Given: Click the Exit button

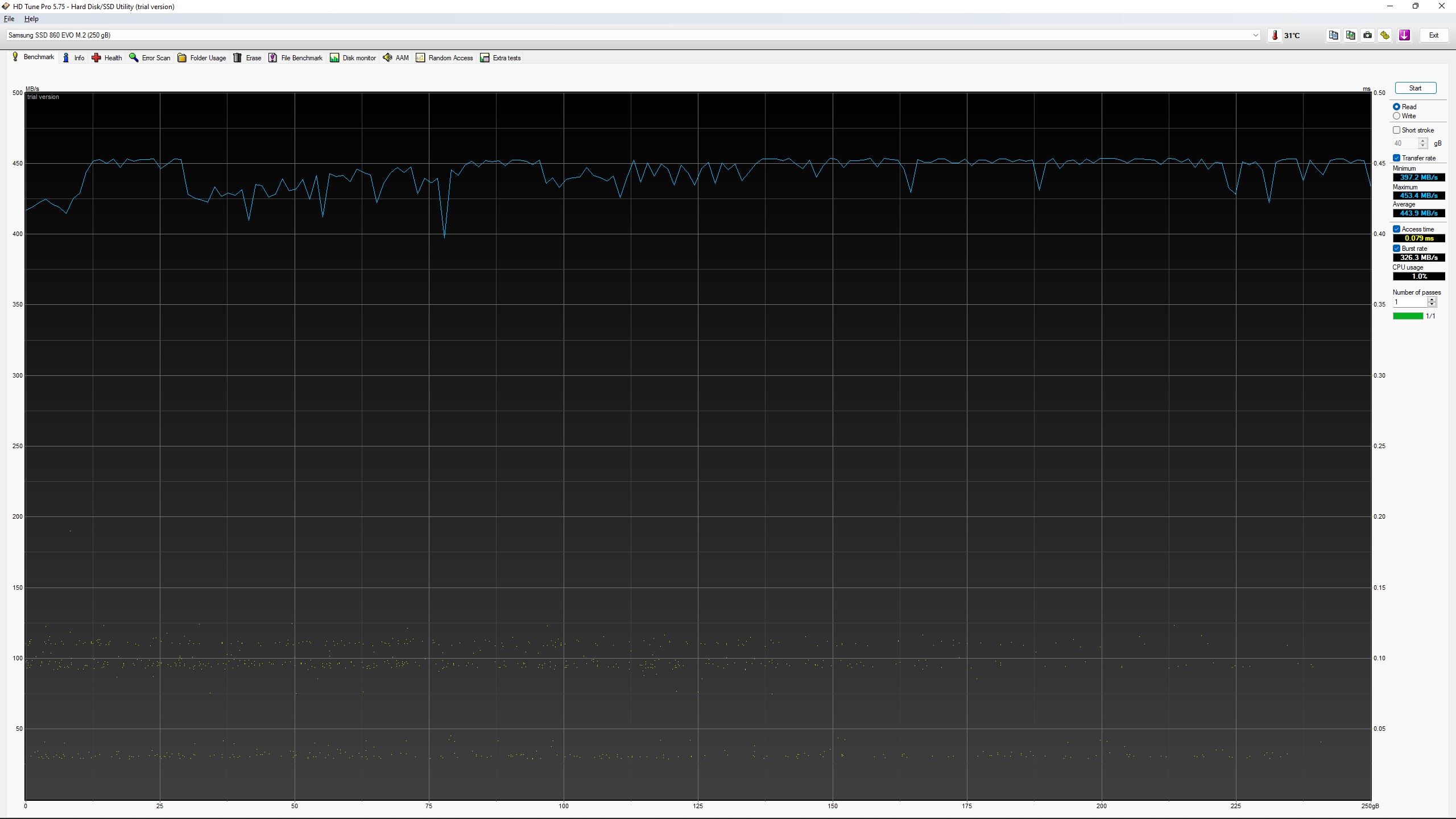Looking at the screenshot, I should point(1433,35).
